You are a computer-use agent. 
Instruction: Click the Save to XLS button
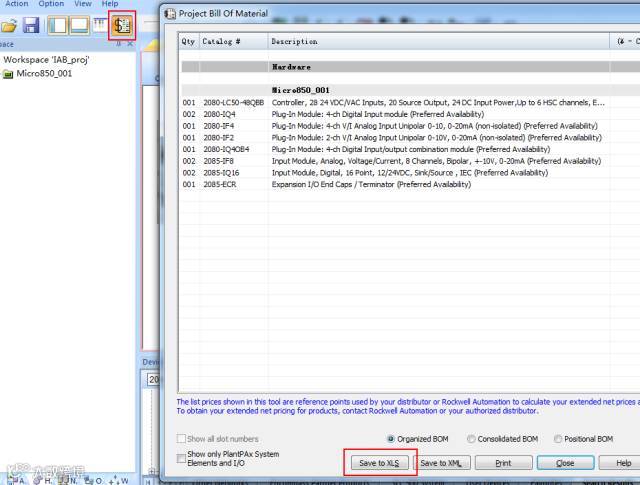pyautogui.click(x=380, y=463)
